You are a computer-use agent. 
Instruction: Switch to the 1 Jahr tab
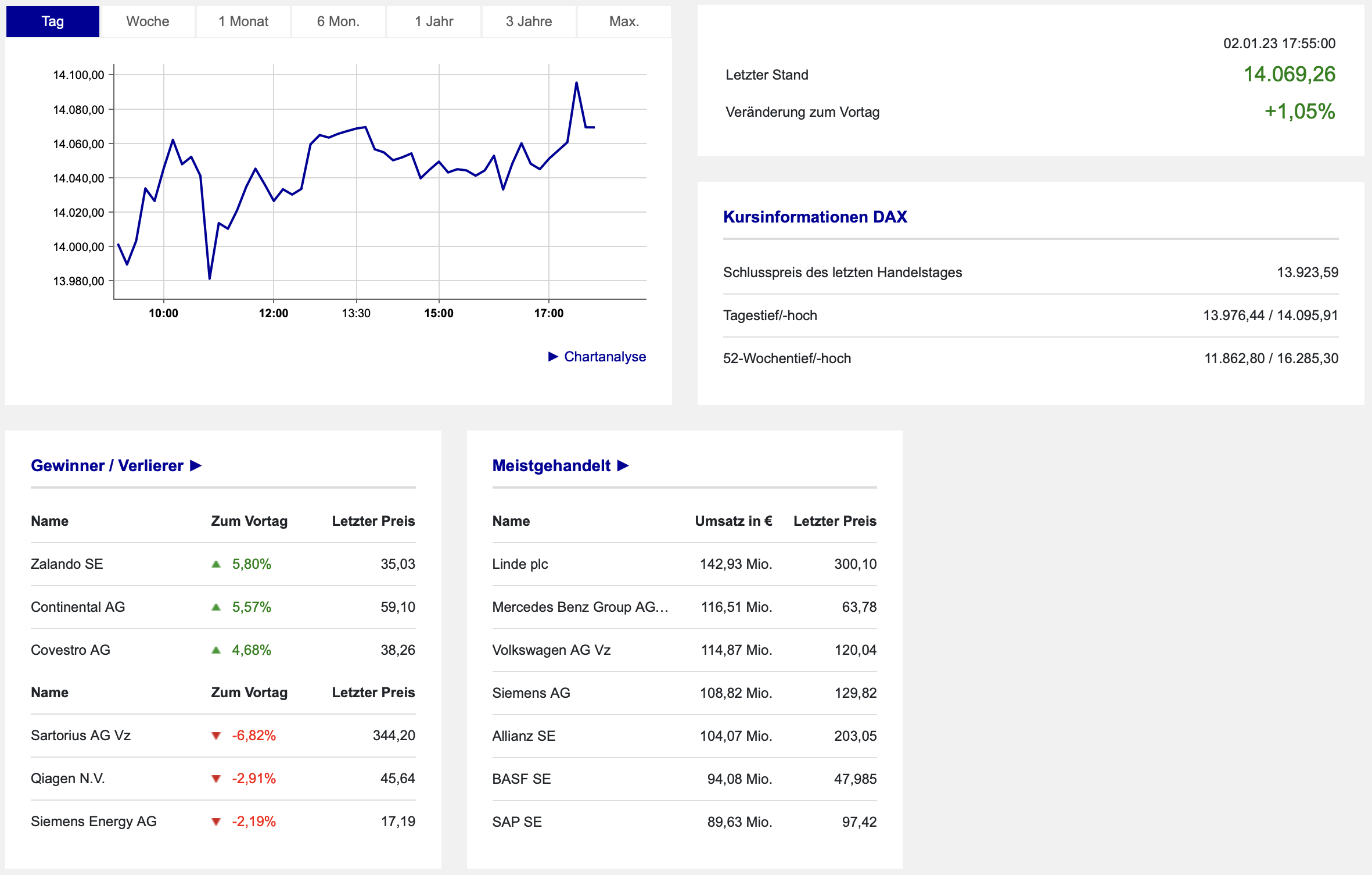point(434,21)
